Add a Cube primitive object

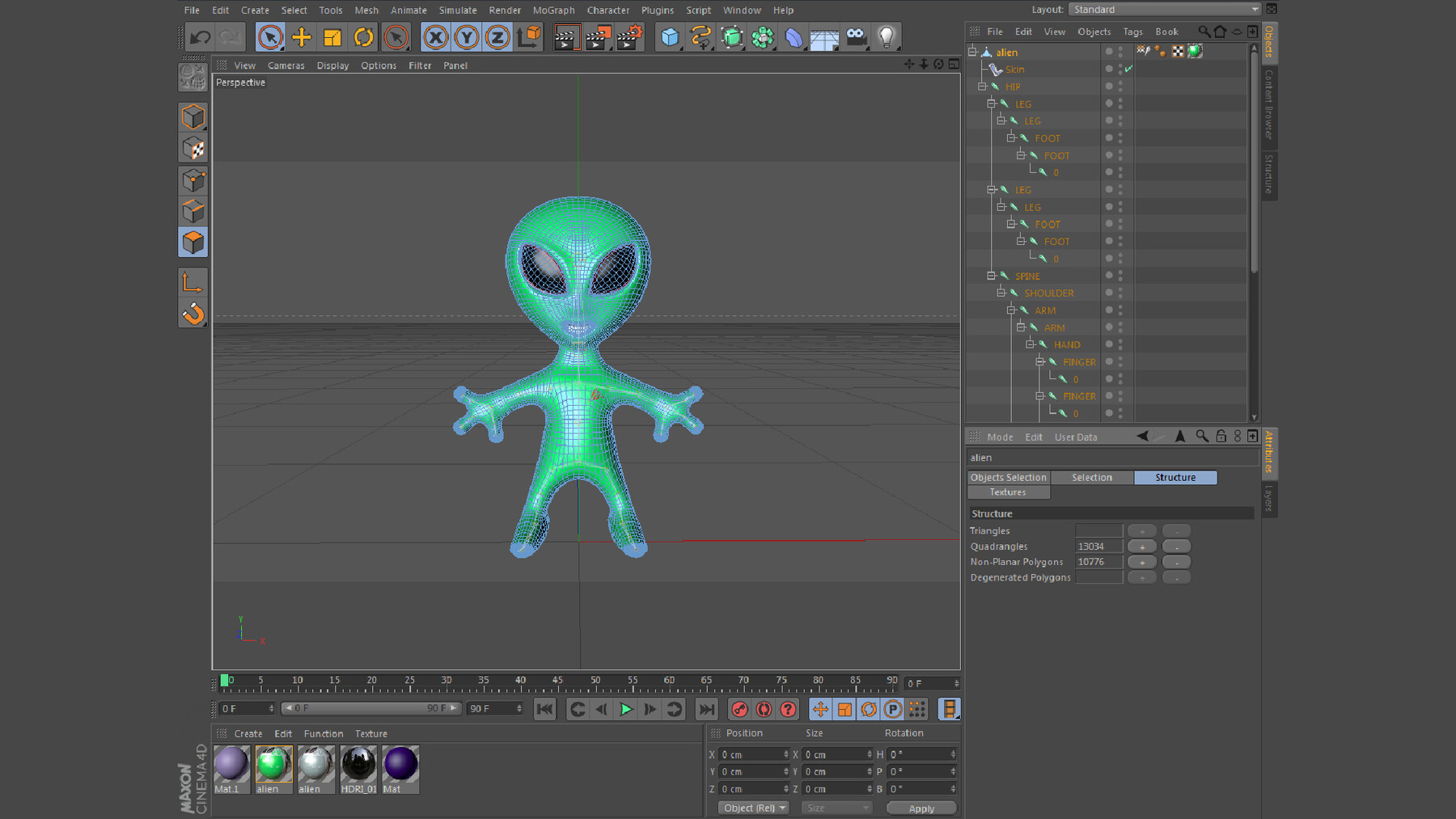tap(669, 36)
